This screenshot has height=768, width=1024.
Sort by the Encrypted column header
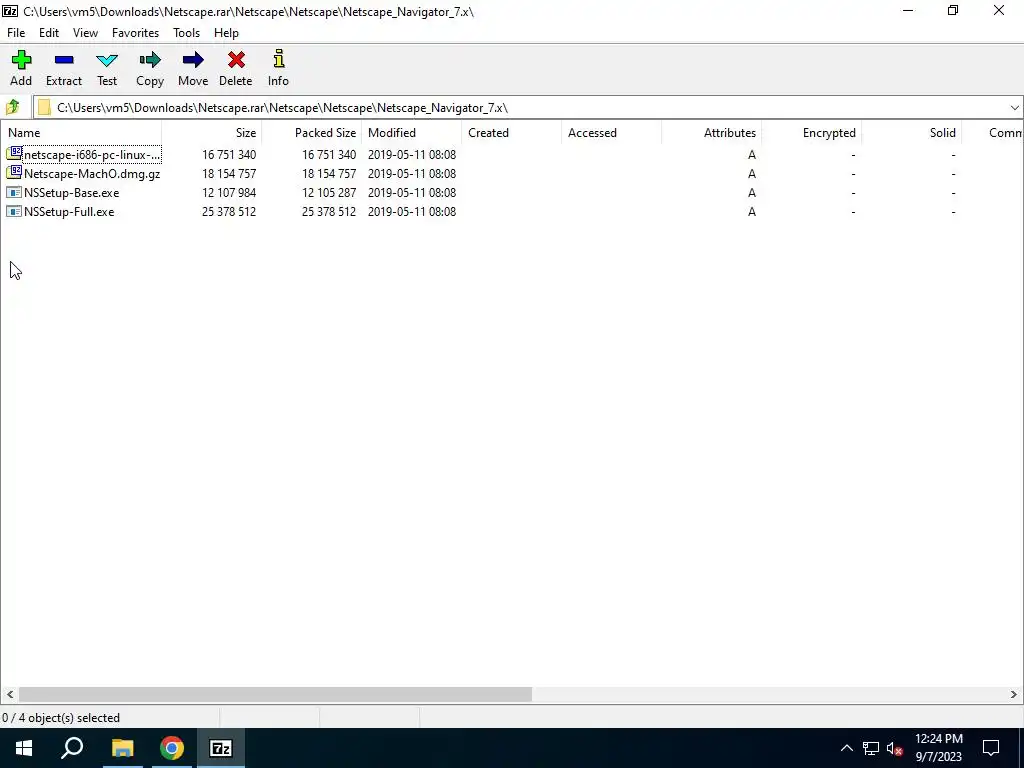(x=811, y=133)
